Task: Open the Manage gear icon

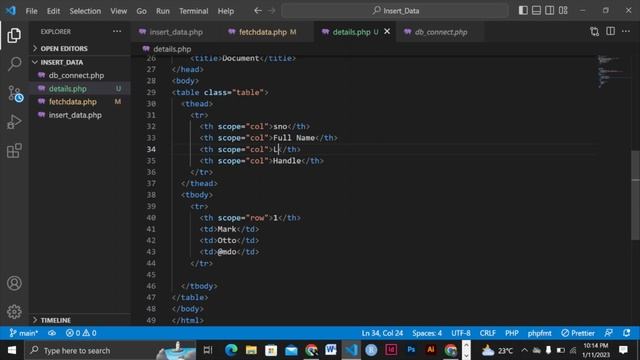Action: point(14,312)
